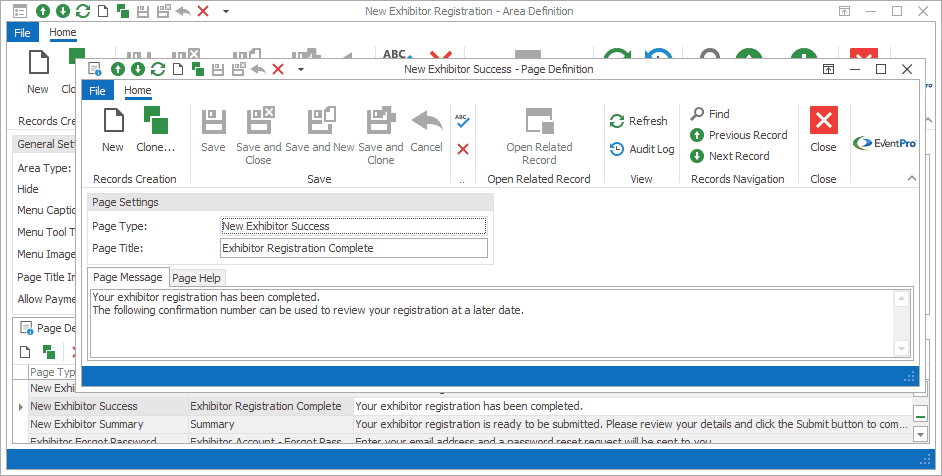Click red Close button in Page Definition ribbon
This screenshot has width=942, height=476.
point(823,130)
